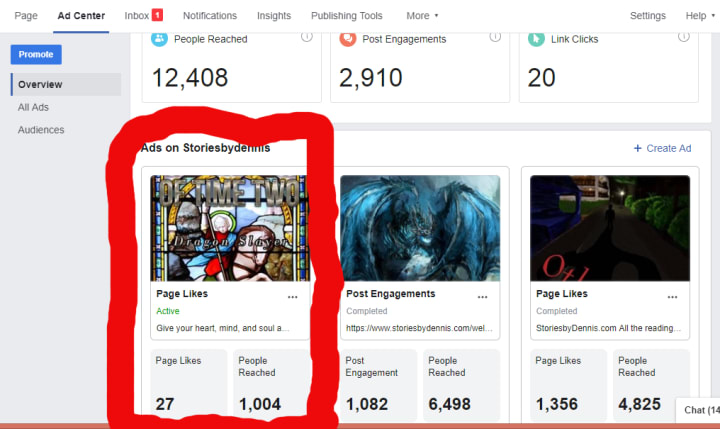Image resolution: width=720 pixels, height=429 pixels.
Task: Click the Link Clicks info icon
Action: 684,37
